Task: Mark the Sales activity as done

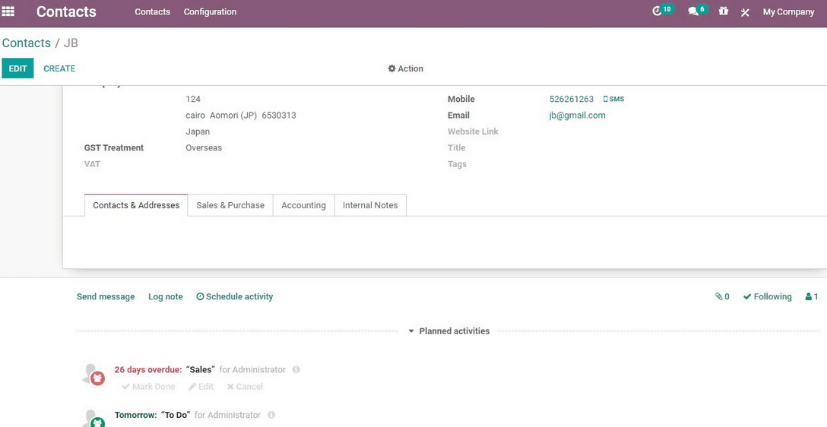Action: pyautogui.click(x=148, y=387)
